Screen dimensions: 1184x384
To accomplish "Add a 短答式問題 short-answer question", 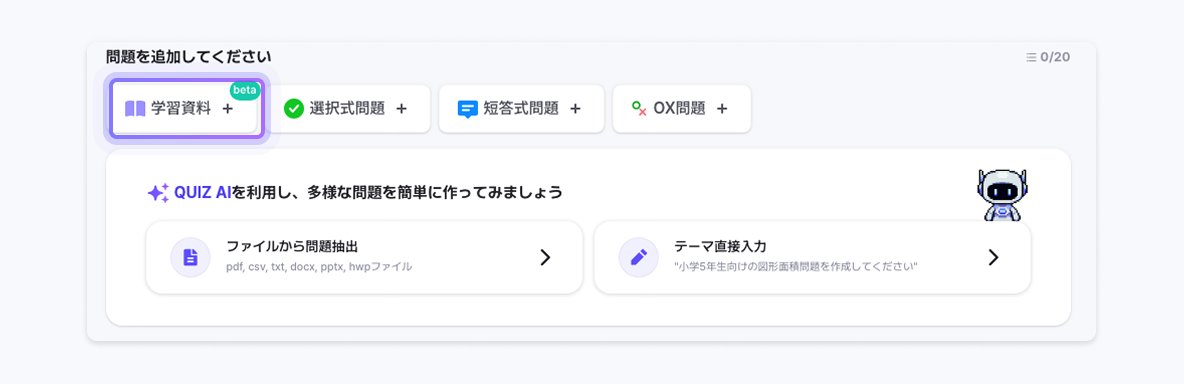I will (x=522, y=109).
